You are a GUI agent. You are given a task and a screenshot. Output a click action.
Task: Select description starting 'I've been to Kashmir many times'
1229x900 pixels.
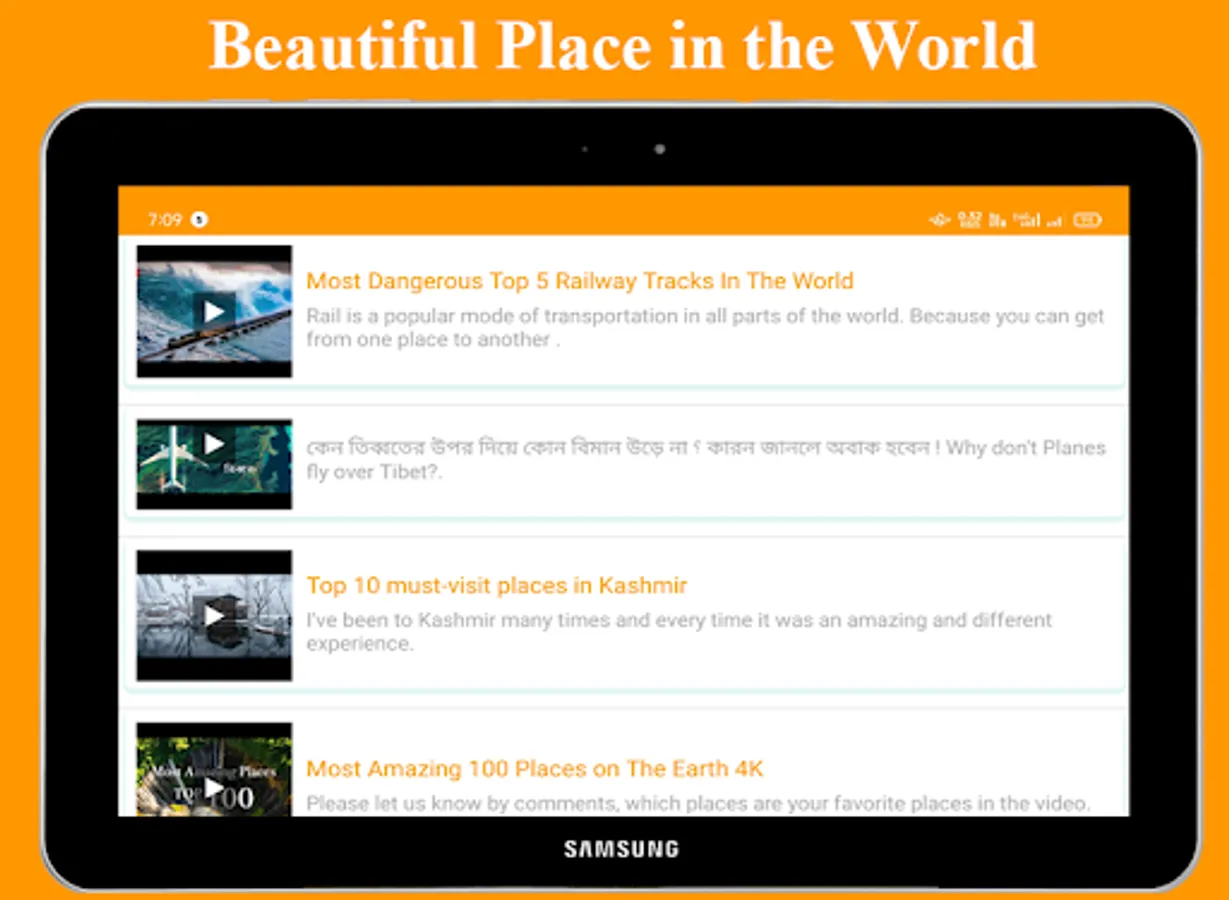point(679,632)
